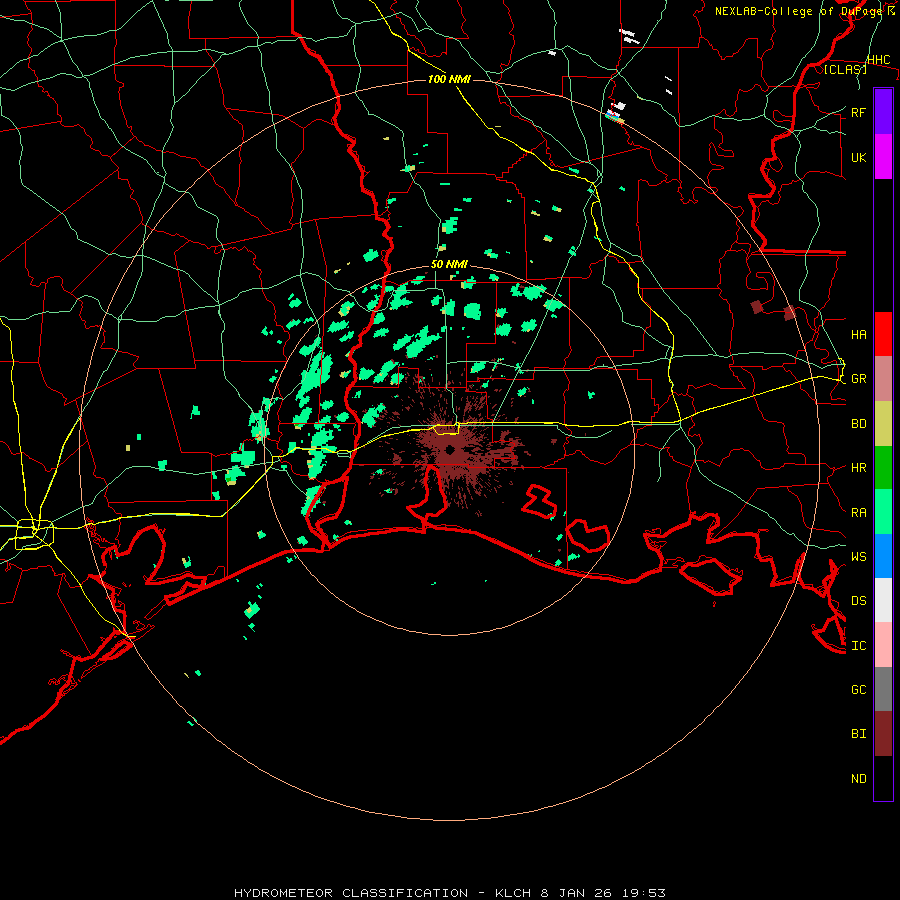
Task: Click the HR legend label
Action: pyautogui.click(x=858, y=468)
